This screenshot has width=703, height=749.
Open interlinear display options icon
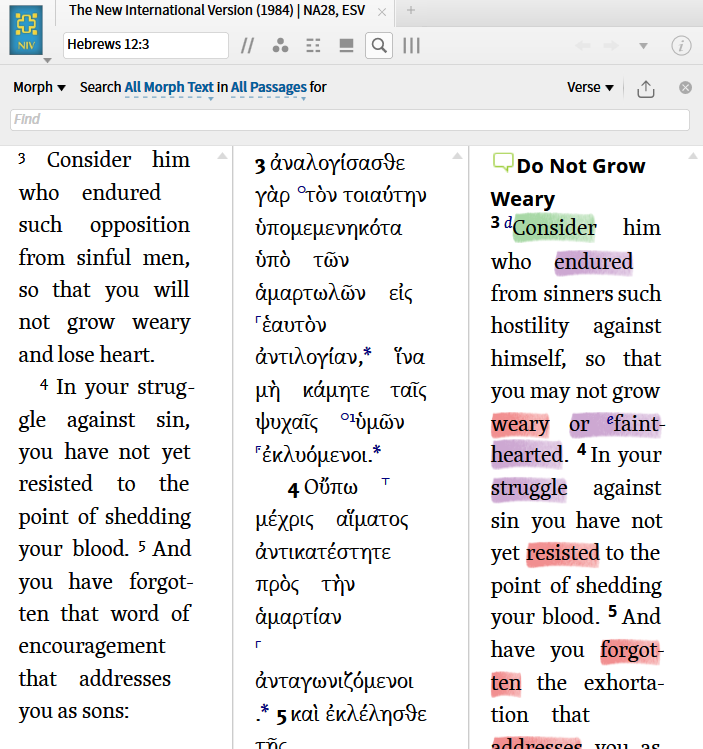click(x=313, y=45)
